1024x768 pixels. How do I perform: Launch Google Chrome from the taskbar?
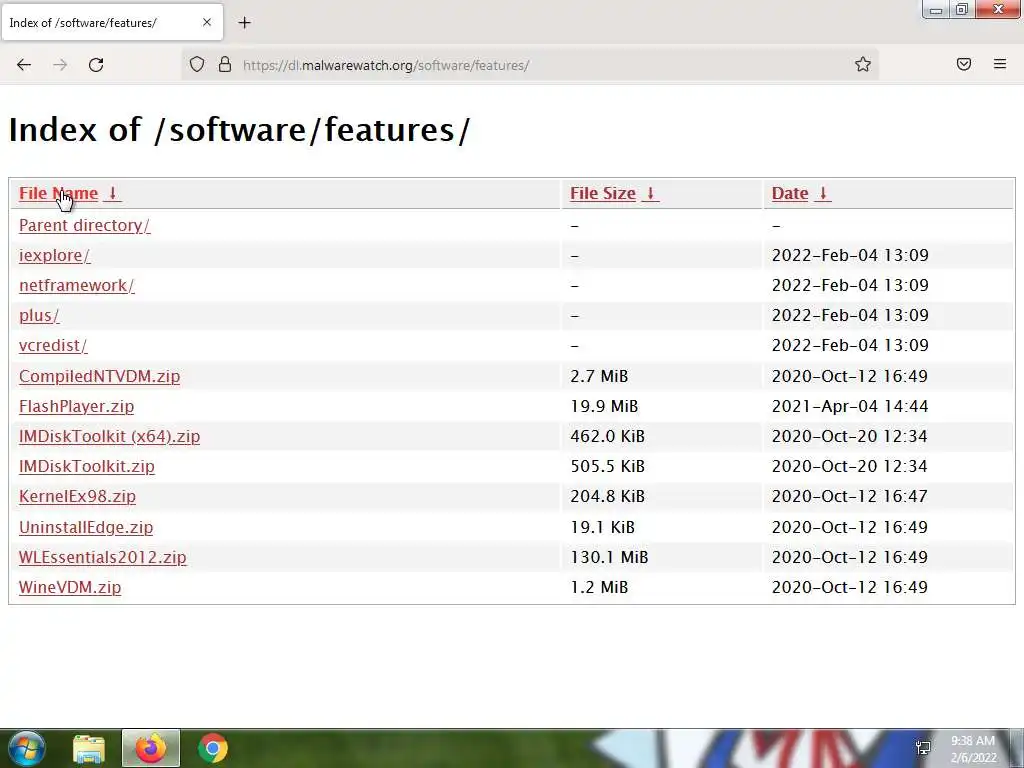coord(212,749)
